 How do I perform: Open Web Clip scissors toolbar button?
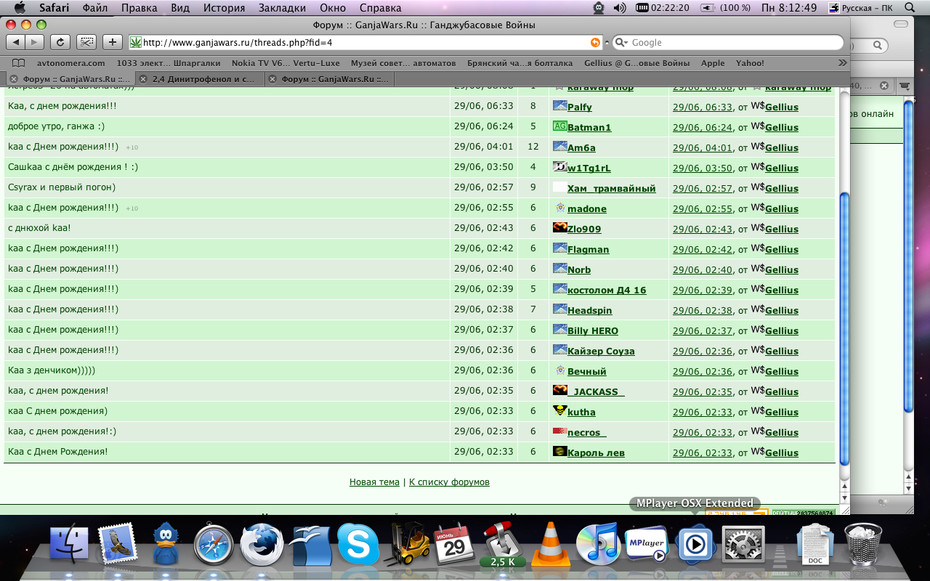click(86, 42)
